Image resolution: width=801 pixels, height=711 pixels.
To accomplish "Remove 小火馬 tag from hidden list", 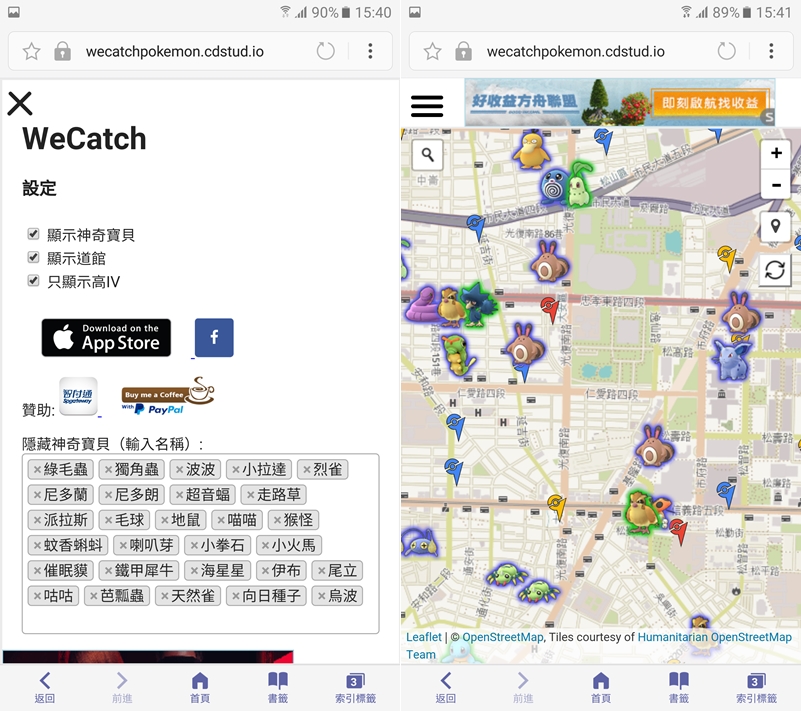I will 265,545.
